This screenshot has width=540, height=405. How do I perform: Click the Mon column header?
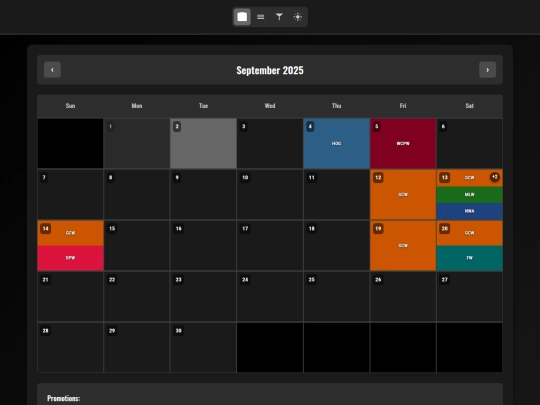[137, 106]
